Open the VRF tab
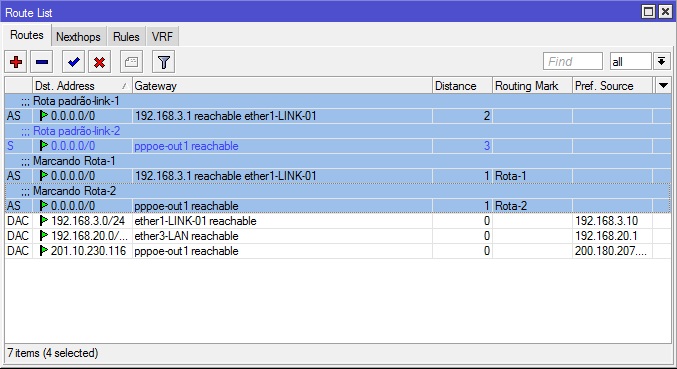This screenshot has height=369, width=677. [x=162, y=37]
